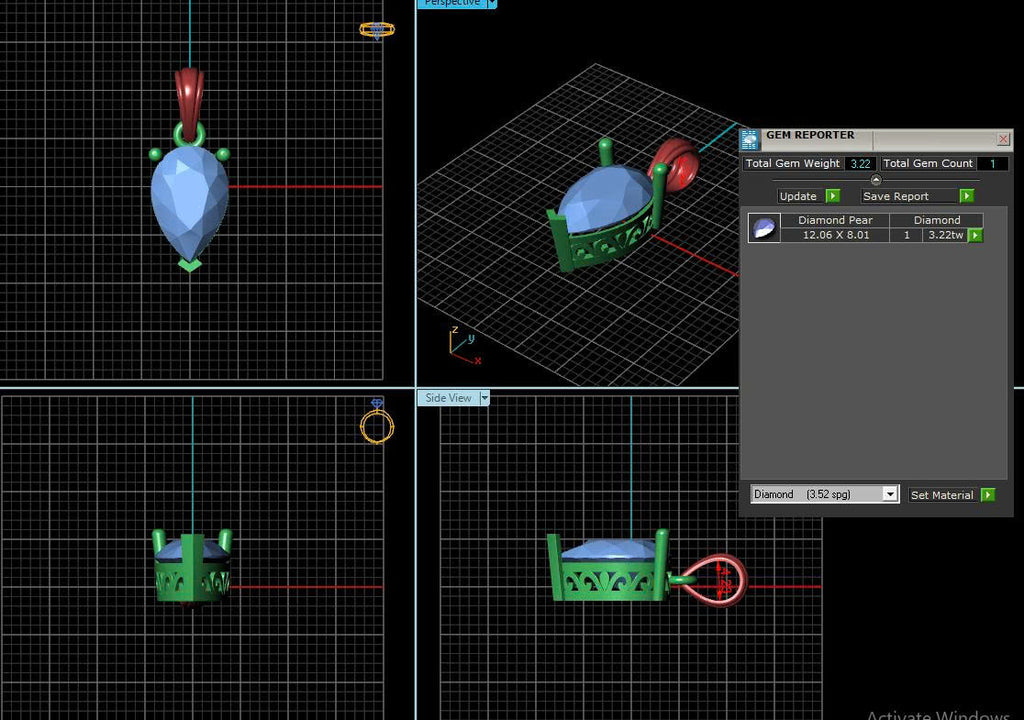
Task: Click the "3.22tw" weight cell
Action: (945, 235)
